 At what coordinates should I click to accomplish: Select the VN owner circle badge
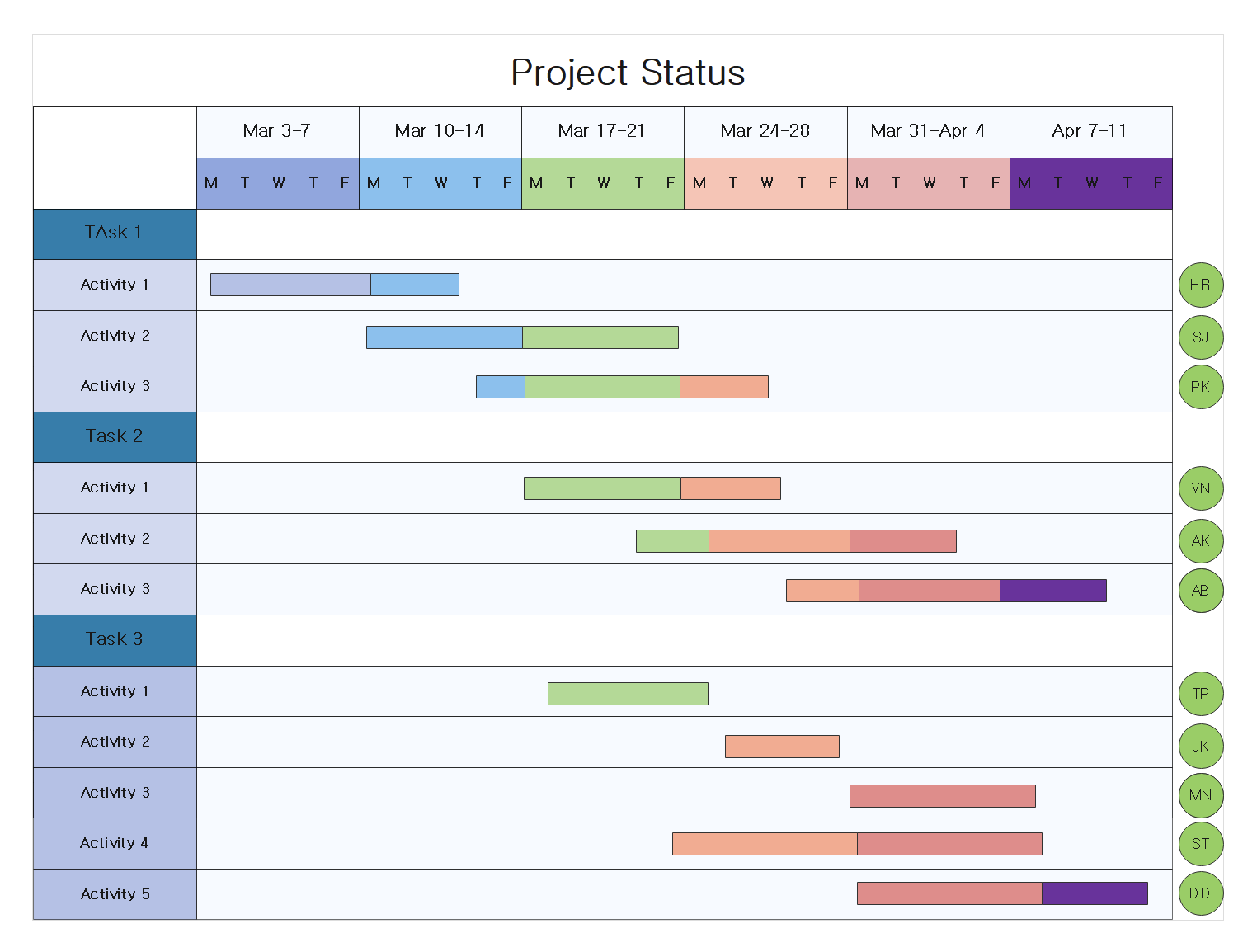click(x=1200, y=488)
